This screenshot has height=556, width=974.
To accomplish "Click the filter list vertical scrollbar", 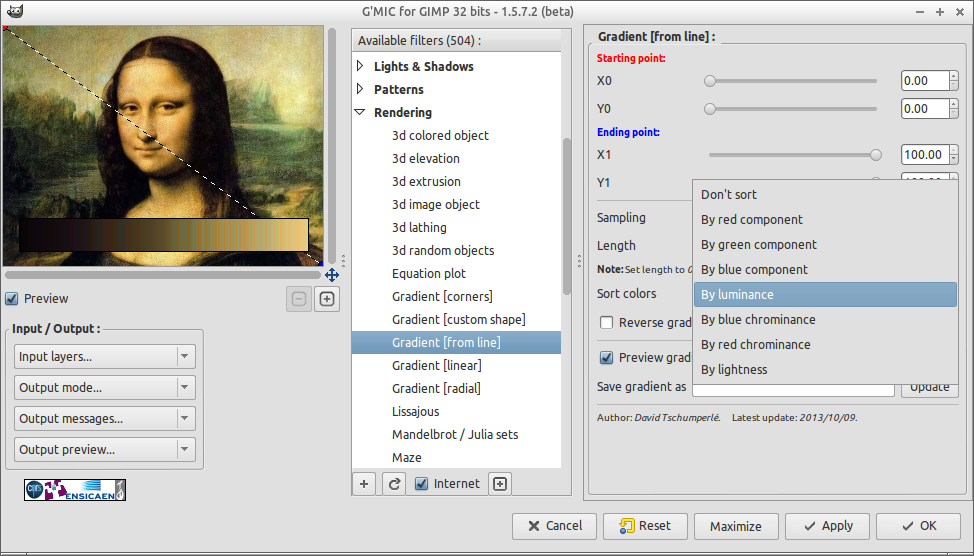I will tap(567, 216).
